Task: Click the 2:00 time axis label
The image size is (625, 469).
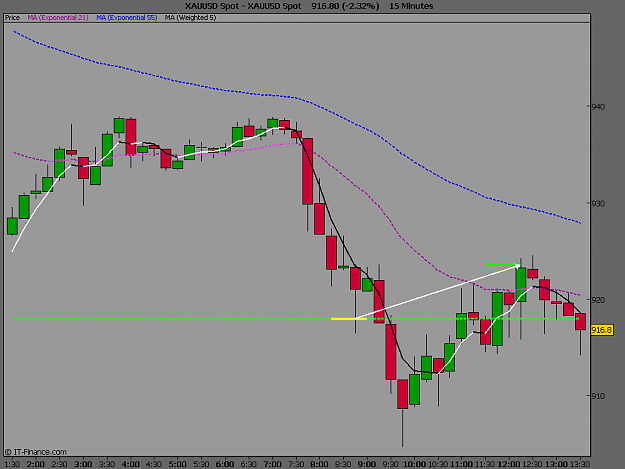Action: [36, 464]
